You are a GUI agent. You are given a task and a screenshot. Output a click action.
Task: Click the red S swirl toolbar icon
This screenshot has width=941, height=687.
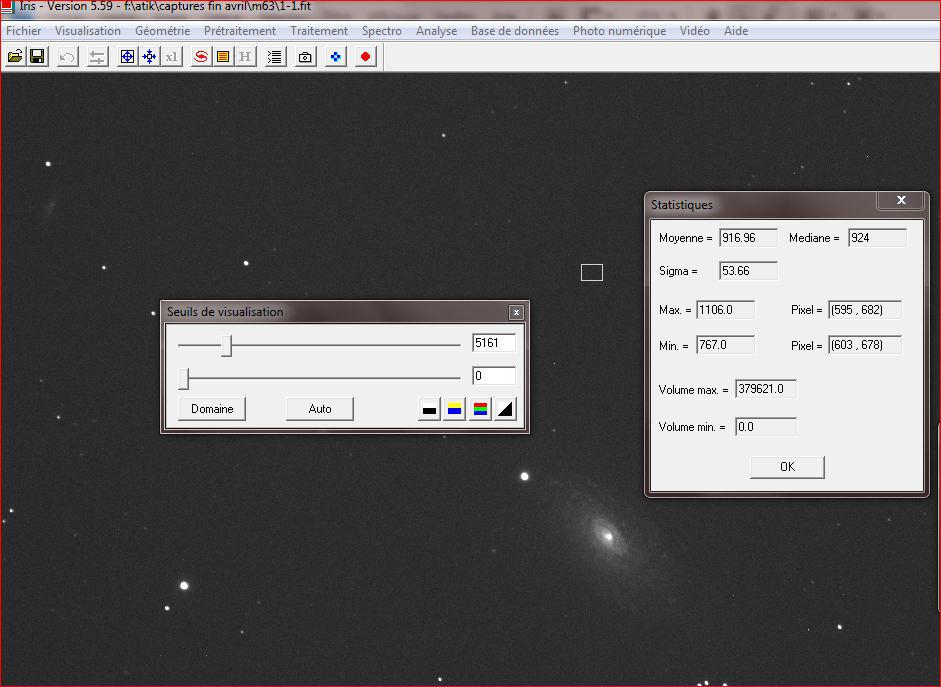point(201,57)
